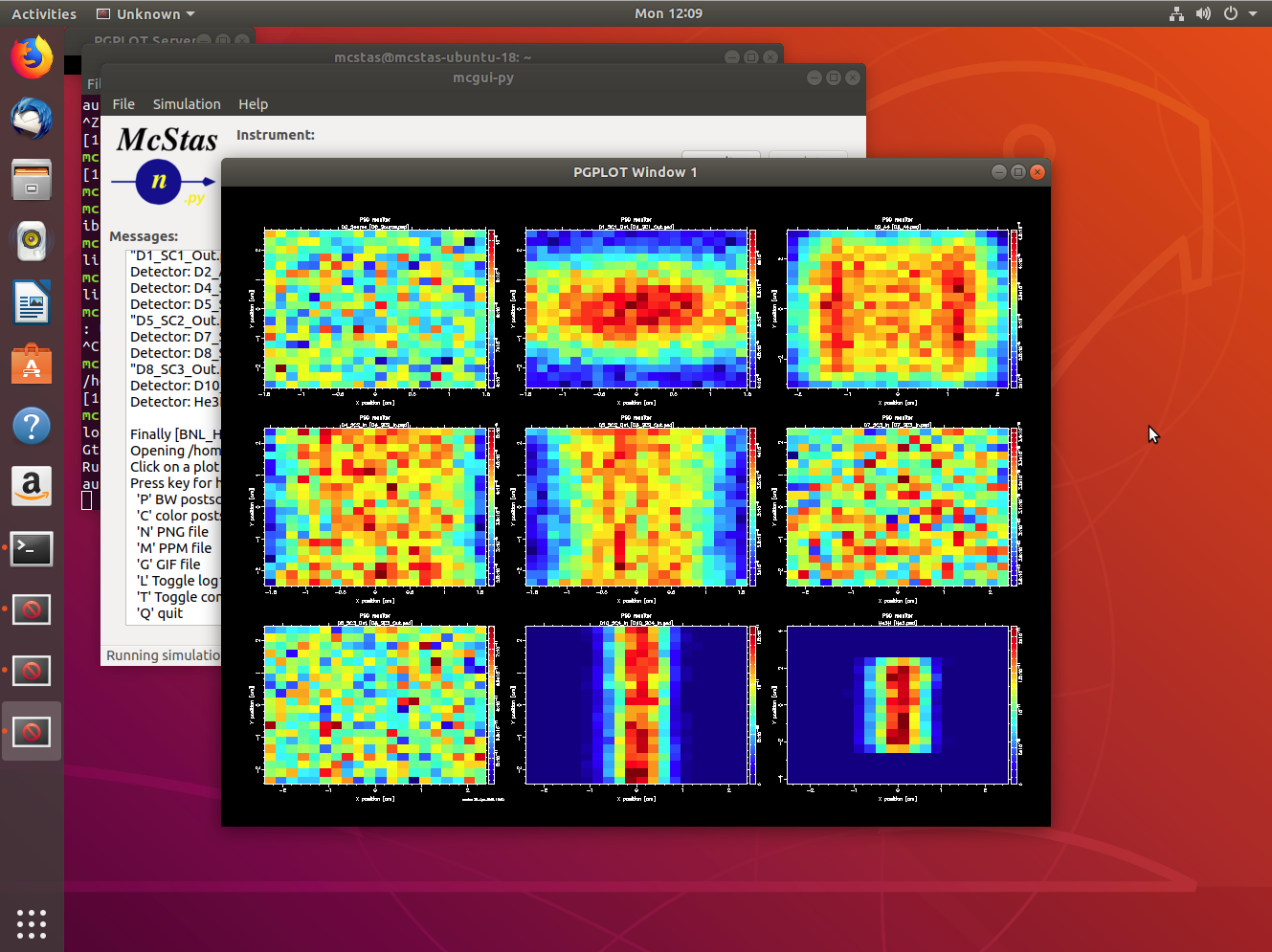1272x952 pixels.
Task: Open LibreOffice Writer from the dock
Action: point(32,302)
